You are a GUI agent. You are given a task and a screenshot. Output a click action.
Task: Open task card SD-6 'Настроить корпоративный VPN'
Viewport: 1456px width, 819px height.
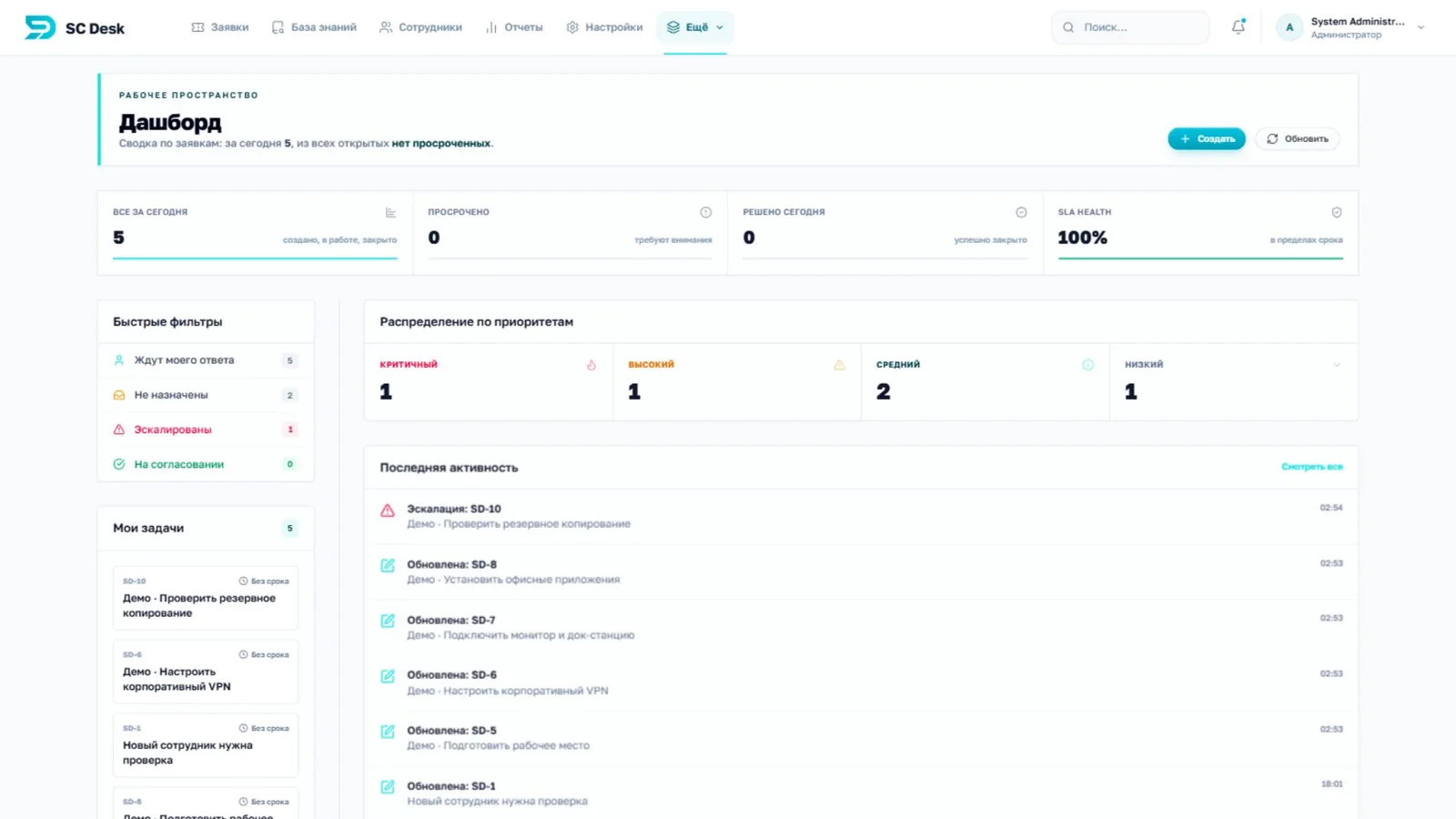206,672
